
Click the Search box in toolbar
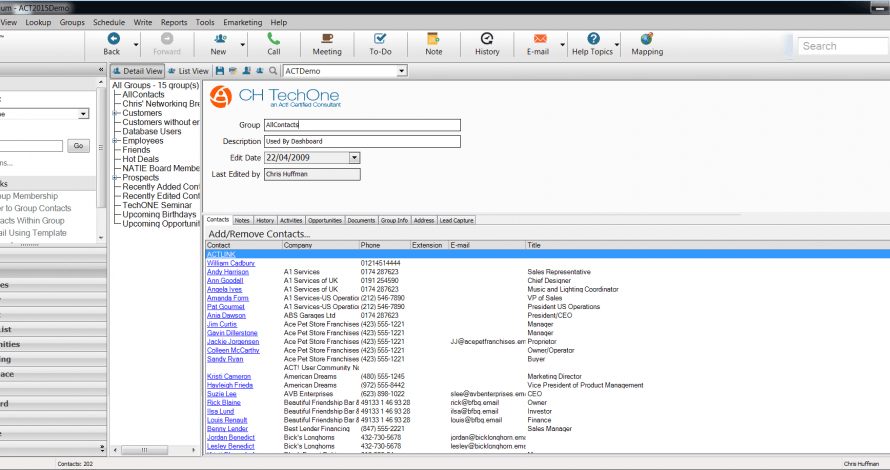(843, 46)
